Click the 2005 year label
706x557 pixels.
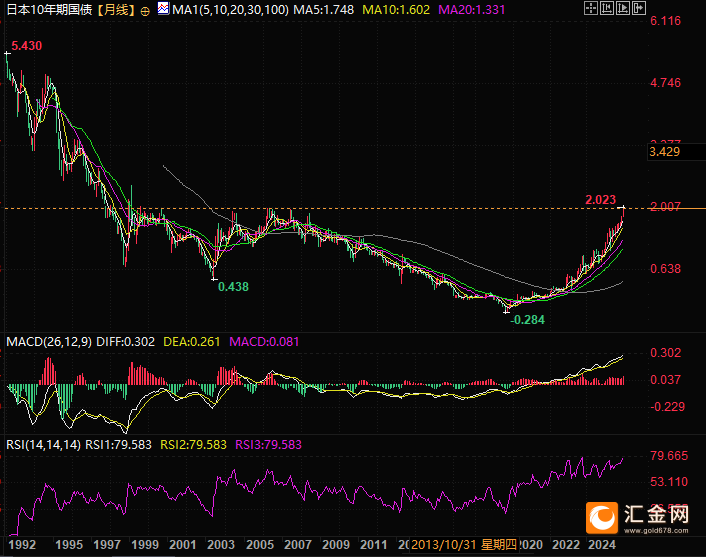pos(260,545)
